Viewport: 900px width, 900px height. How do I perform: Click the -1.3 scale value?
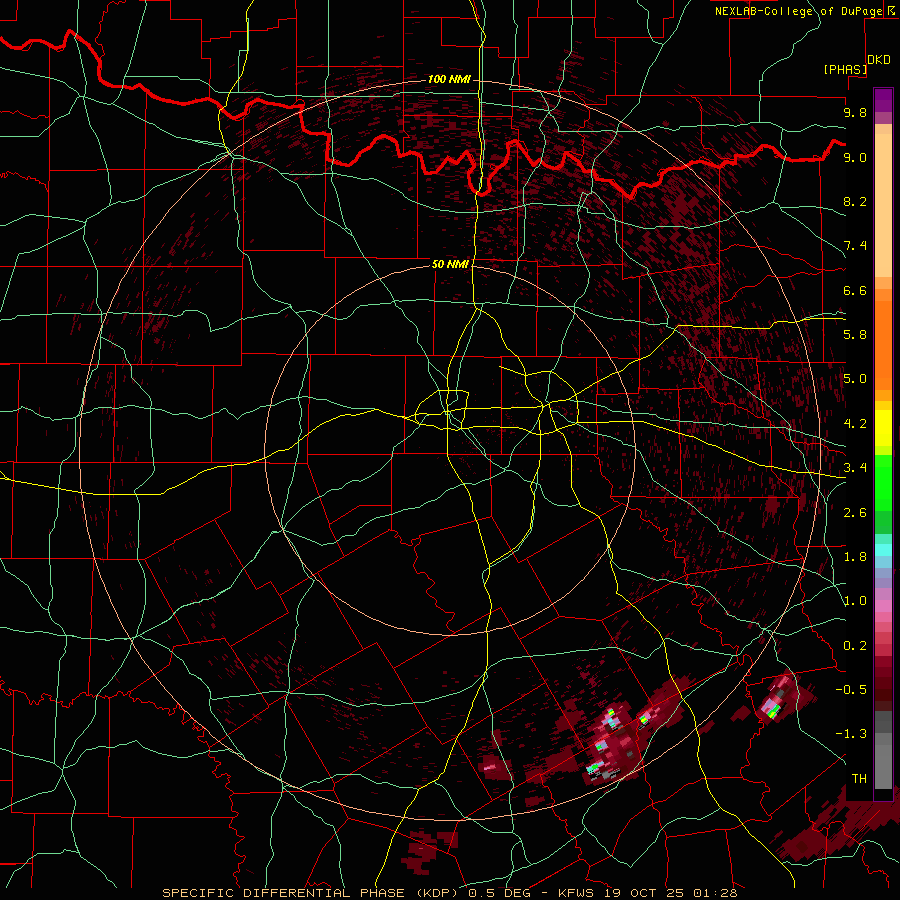[x=851, y=734]
